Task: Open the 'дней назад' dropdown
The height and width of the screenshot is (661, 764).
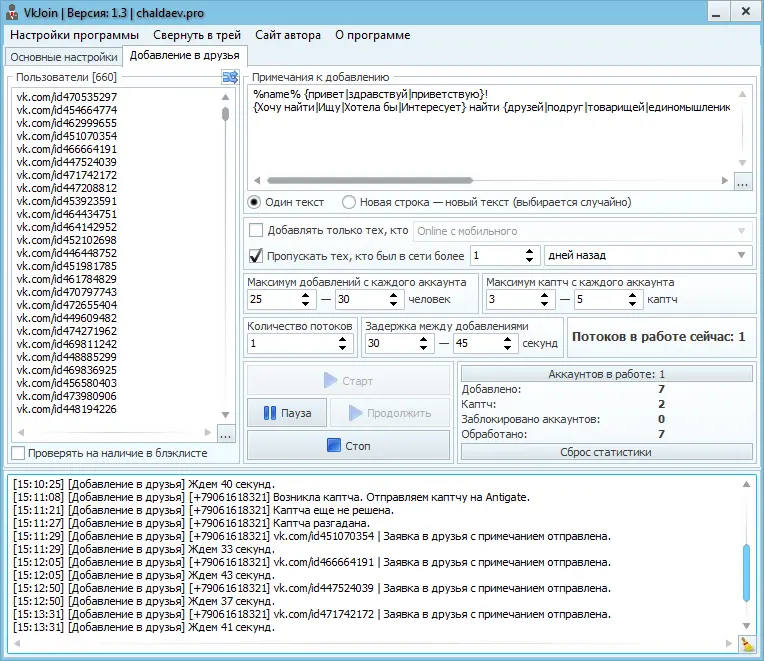Action: click(x=648, y=255)
